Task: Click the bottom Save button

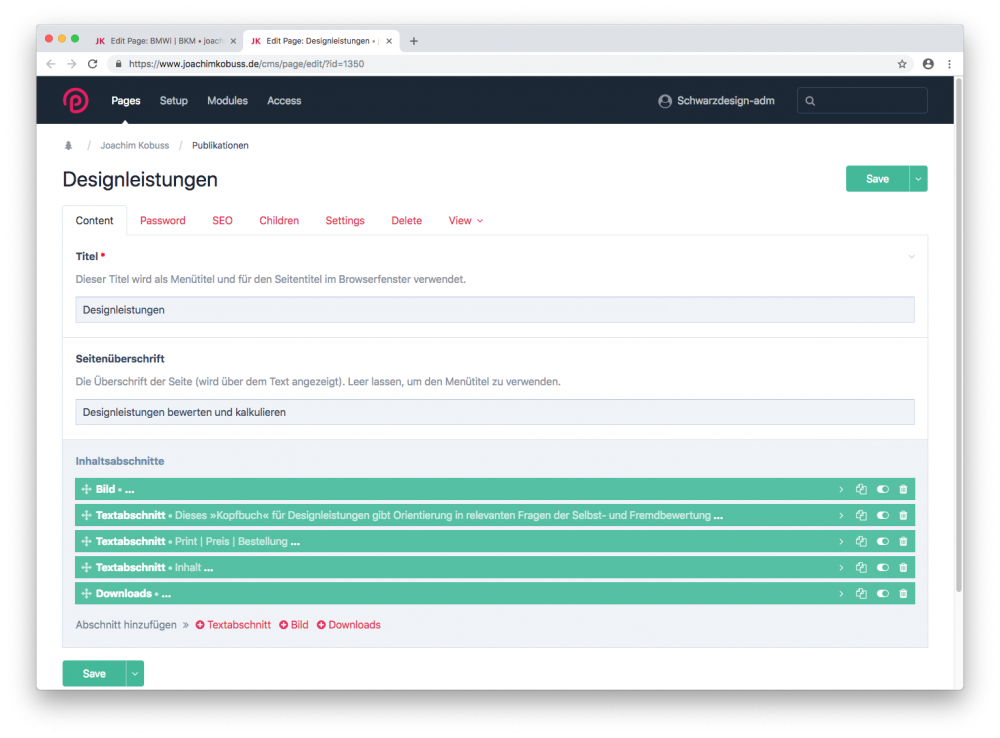Action: pyautogui.click(x=94, y=674)
